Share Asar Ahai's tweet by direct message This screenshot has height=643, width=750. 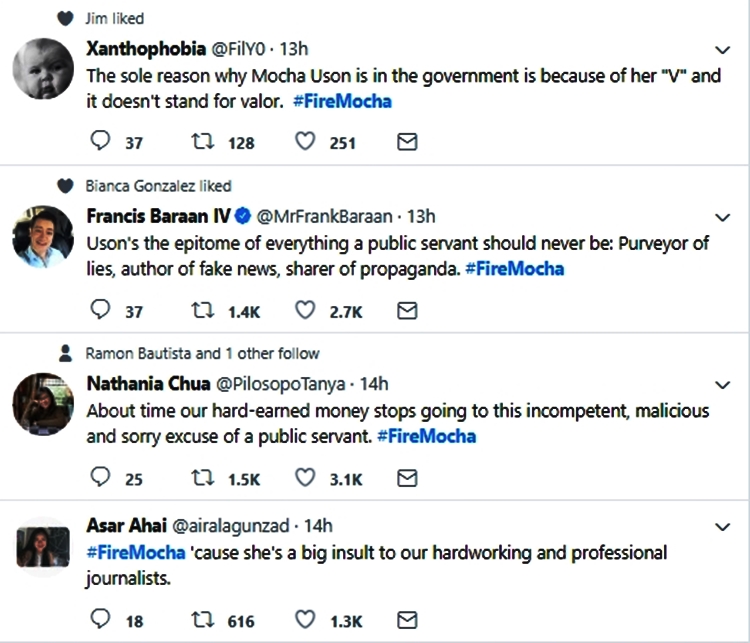pyautogui.click(x=407, y=620)
